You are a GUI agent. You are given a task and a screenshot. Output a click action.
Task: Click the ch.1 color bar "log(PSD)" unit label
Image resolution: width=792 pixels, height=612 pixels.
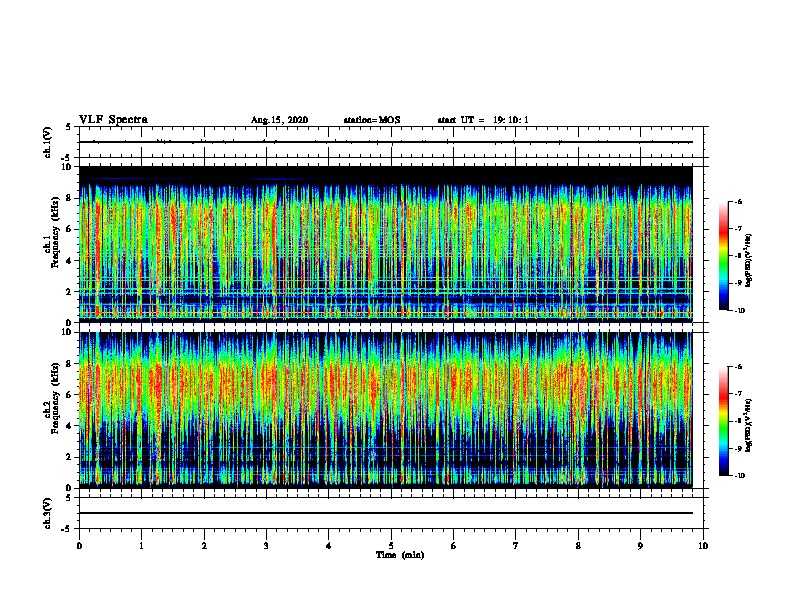click(748, 260)
